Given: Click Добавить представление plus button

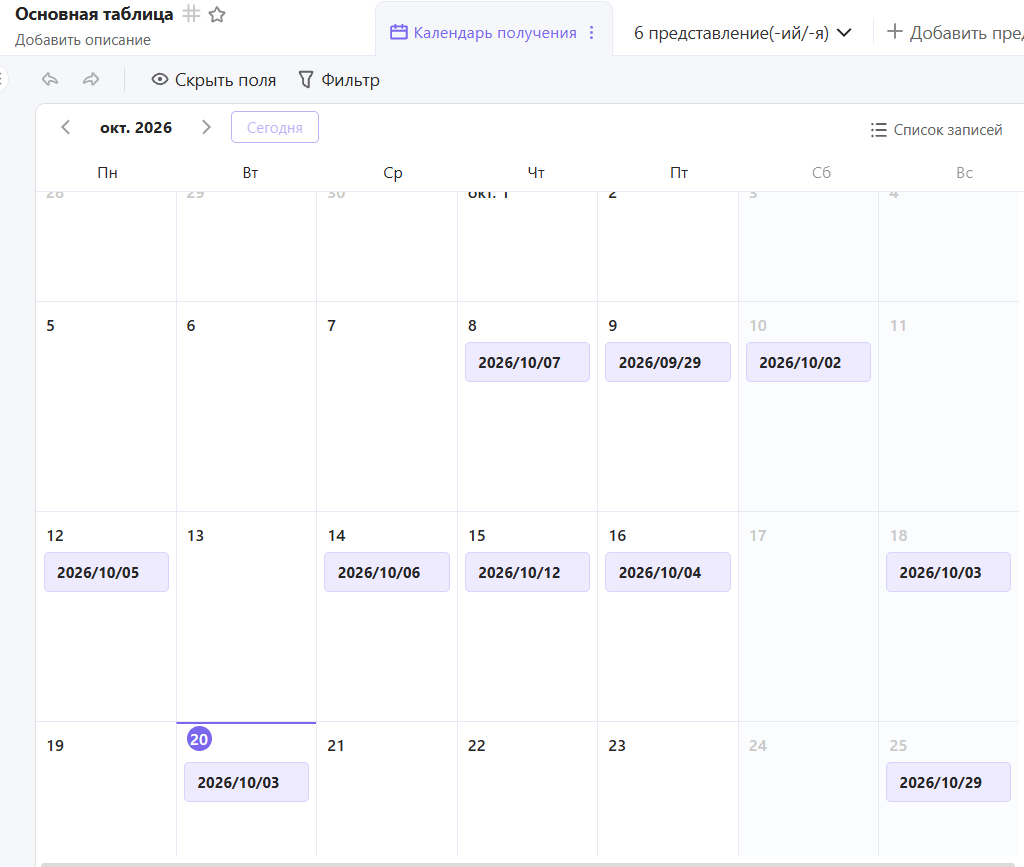Looking at the screenshot, I should click(955, 33).
